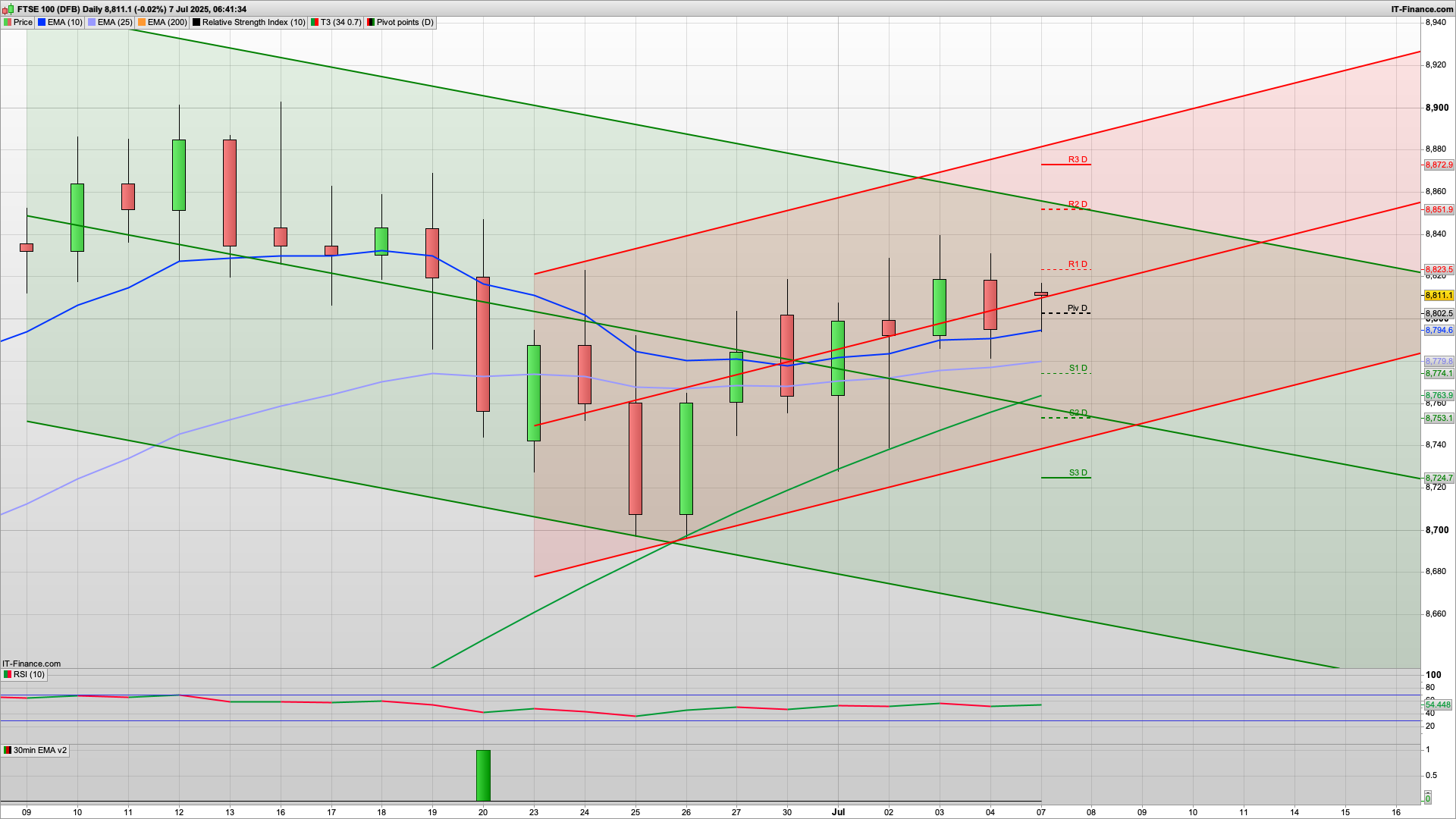Click date 25 on the time axis
This screenshot has height=819, width=1456.
tap(635, 812)
